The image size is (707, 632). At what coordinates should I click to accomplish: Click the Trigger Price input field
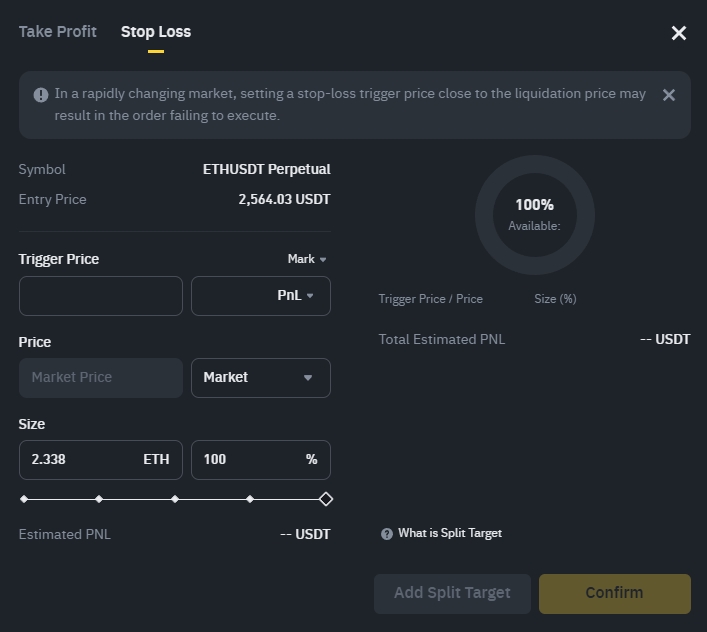tap(101, 296)
